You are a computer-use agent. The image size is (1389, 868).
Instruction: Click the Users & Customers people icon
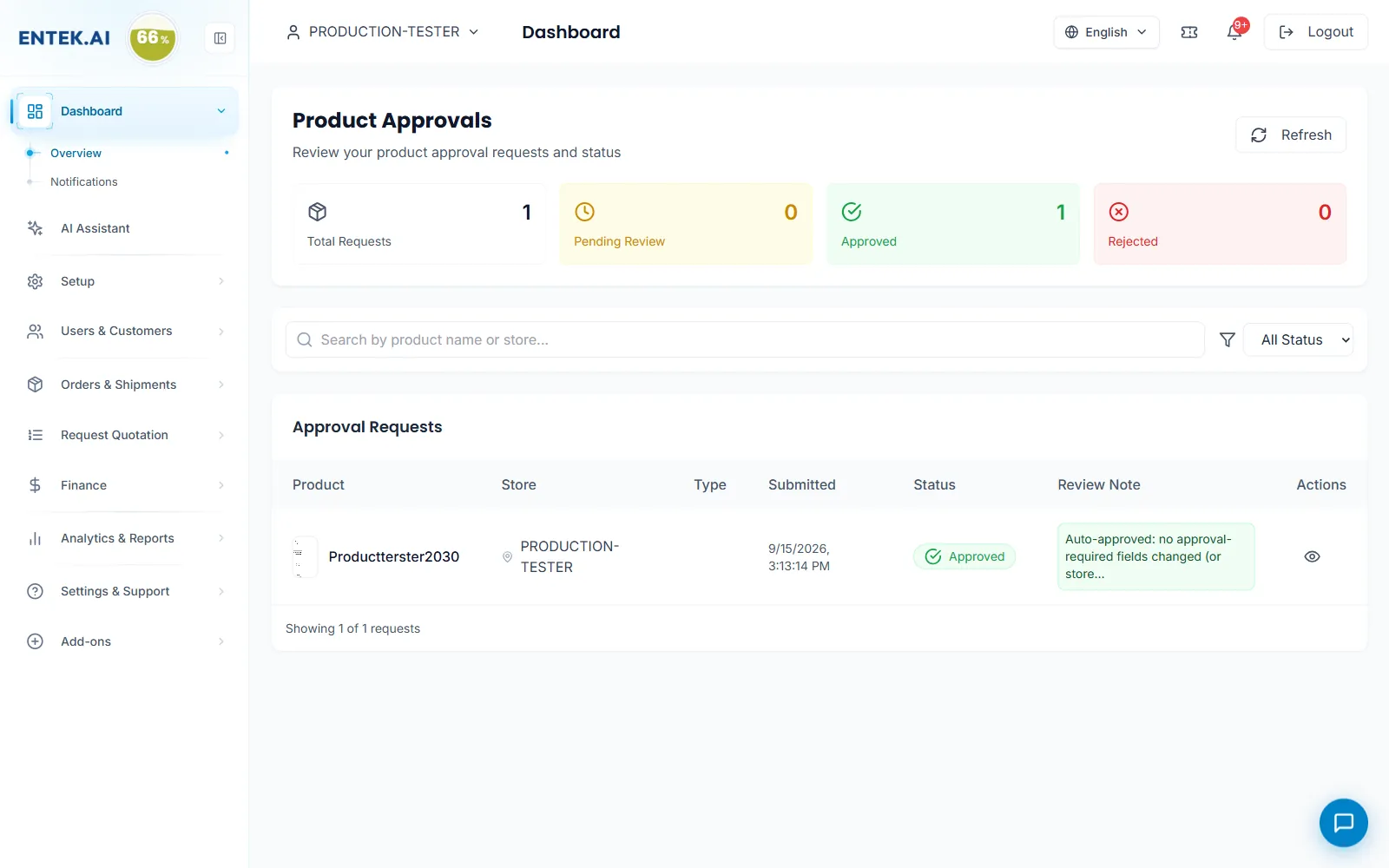(35, 332)
